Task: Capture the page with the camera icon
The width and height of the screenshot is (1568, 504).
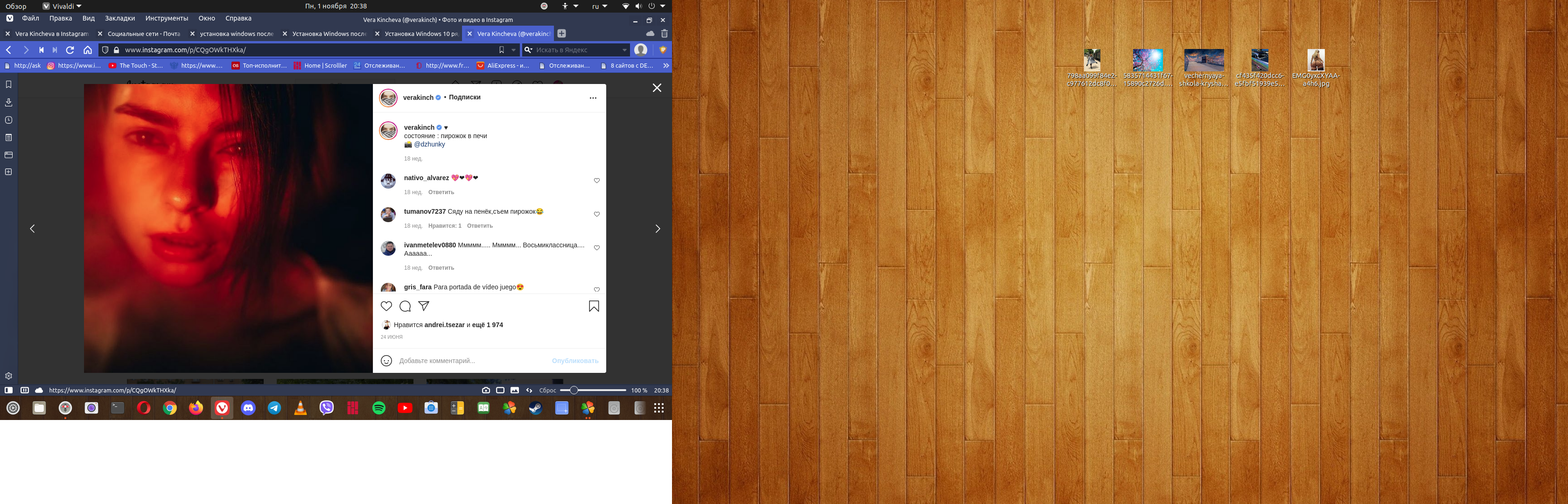Action: [x=486, y=390]
